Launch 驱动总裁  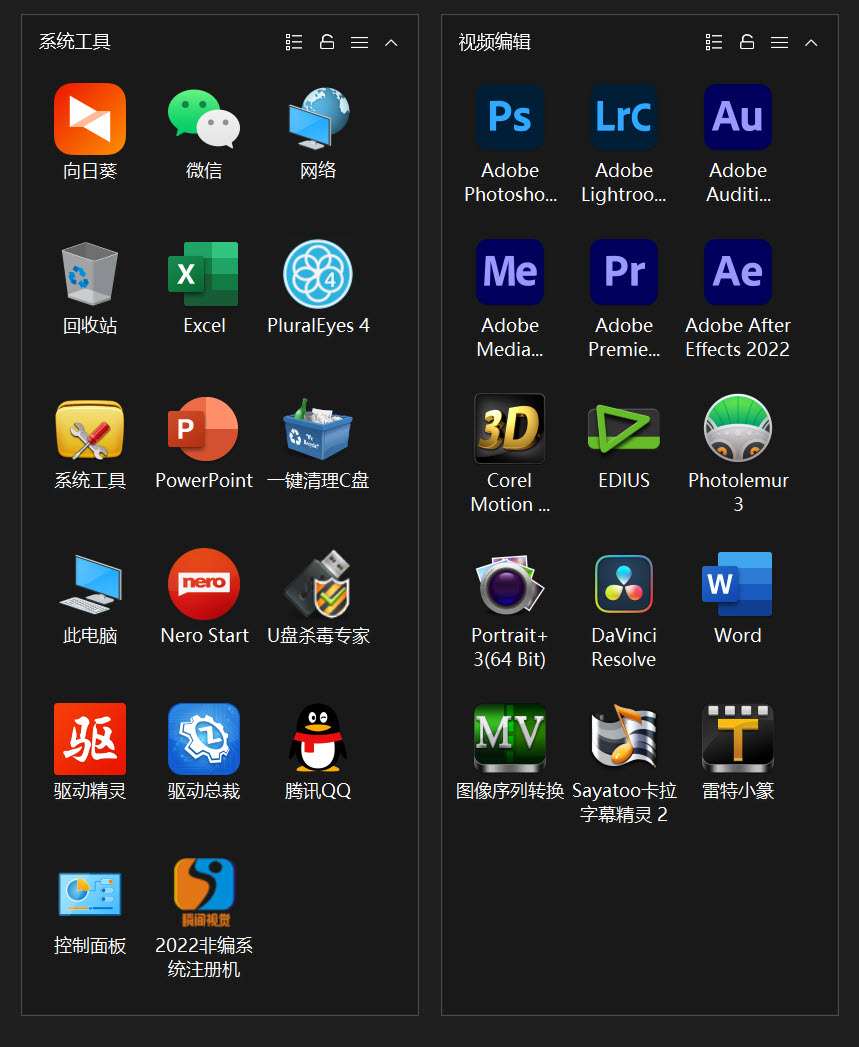click(x=204, y=739)
